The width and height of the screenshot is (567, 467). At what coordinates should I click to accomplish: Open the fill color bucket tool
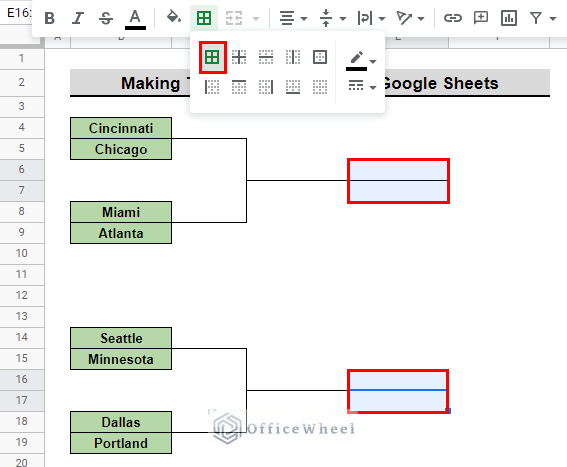click(x=174, y=17)
